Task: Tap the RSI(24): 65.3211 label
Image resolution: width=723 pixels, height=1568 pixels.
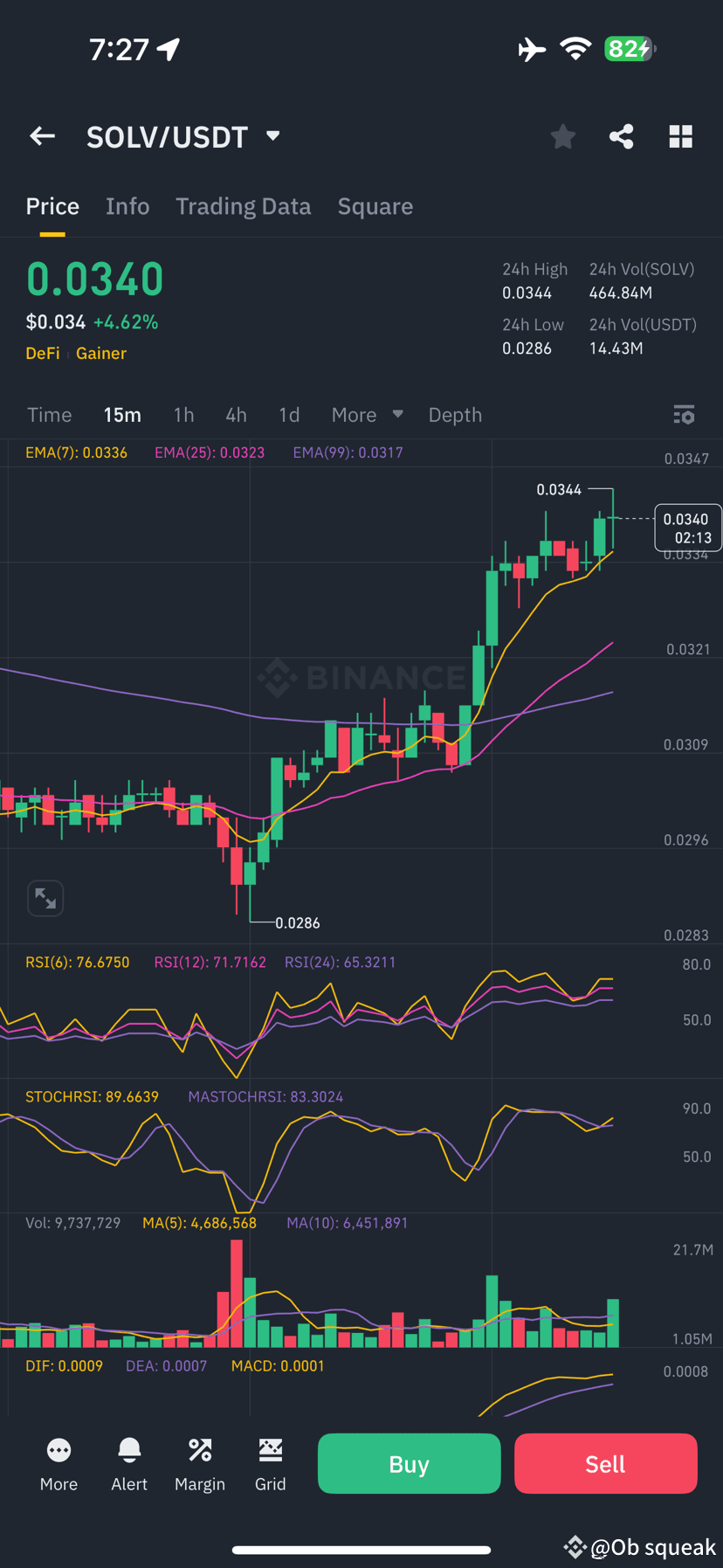Action: (340, 962)
